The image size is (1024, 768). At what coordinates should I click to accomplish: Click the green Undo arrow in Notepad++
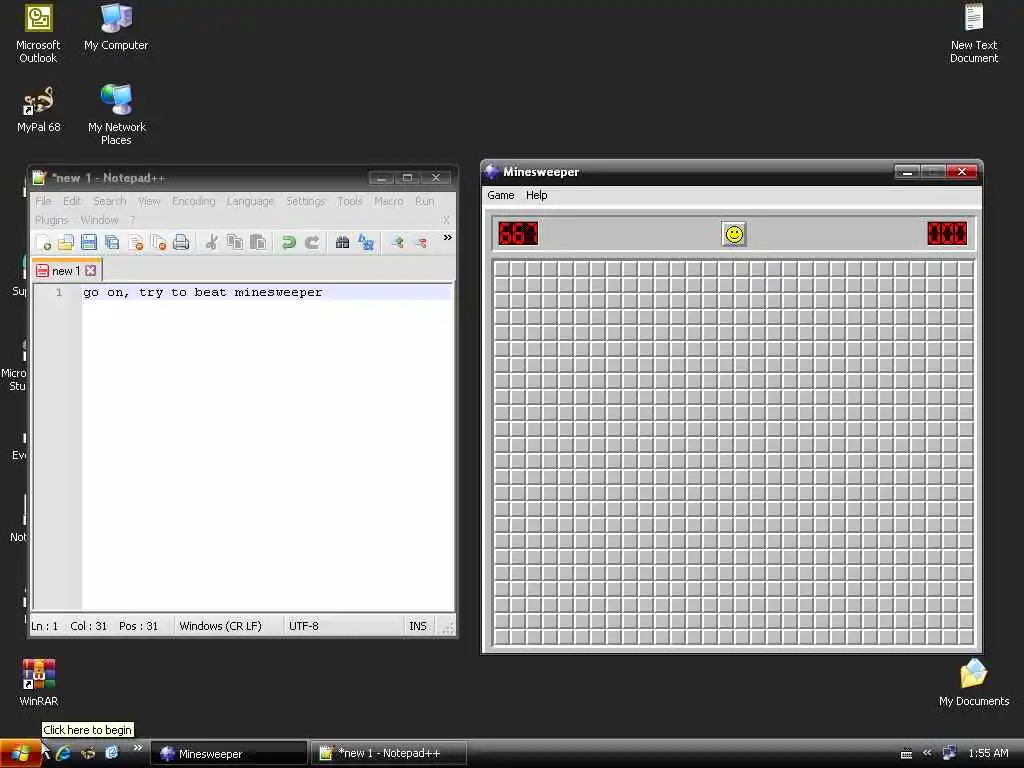pyautogui.click(x=288, y=242)
